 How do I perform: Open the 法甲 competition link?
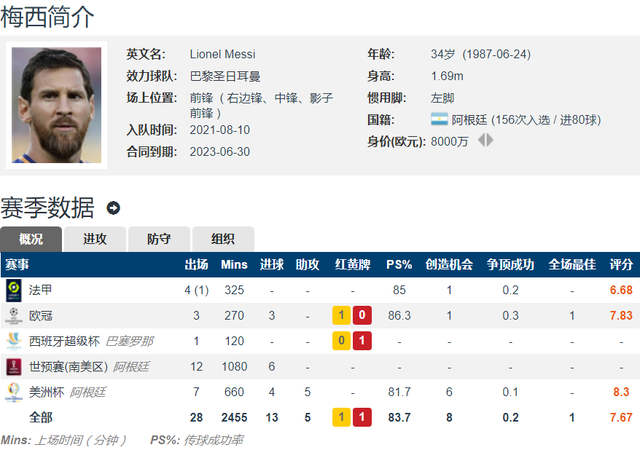coord(40,290)
